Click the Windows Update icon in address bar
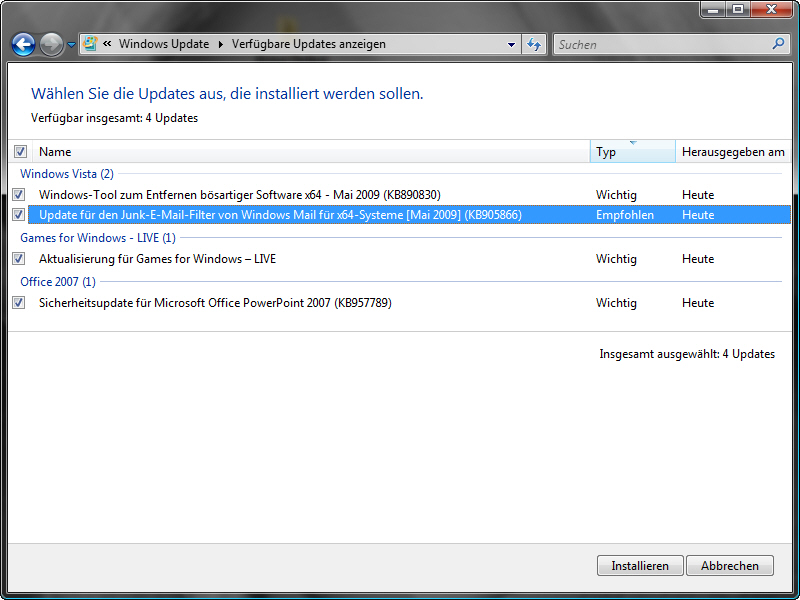Screen dimensions: 800x600 point(90,44)
